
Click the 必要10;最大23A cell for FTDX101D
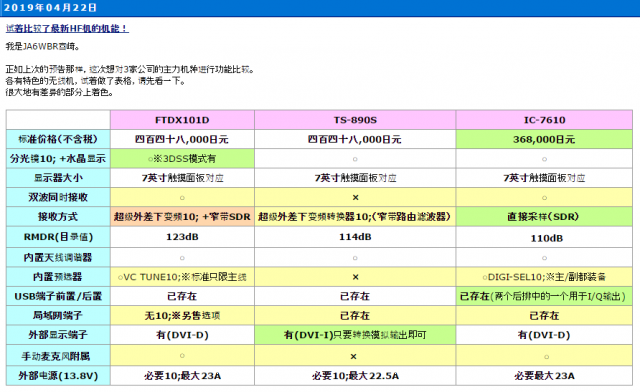[x=182, y=376]
